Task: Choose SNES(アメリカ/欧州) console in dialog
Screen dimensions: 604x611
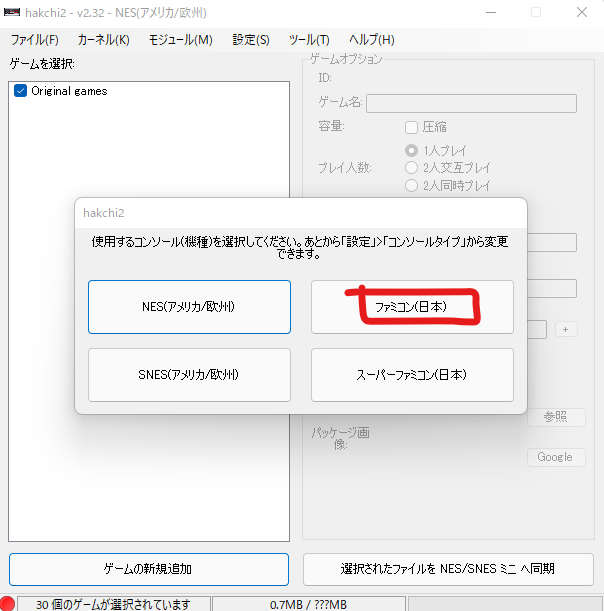Action: click(x=189, y=375)
